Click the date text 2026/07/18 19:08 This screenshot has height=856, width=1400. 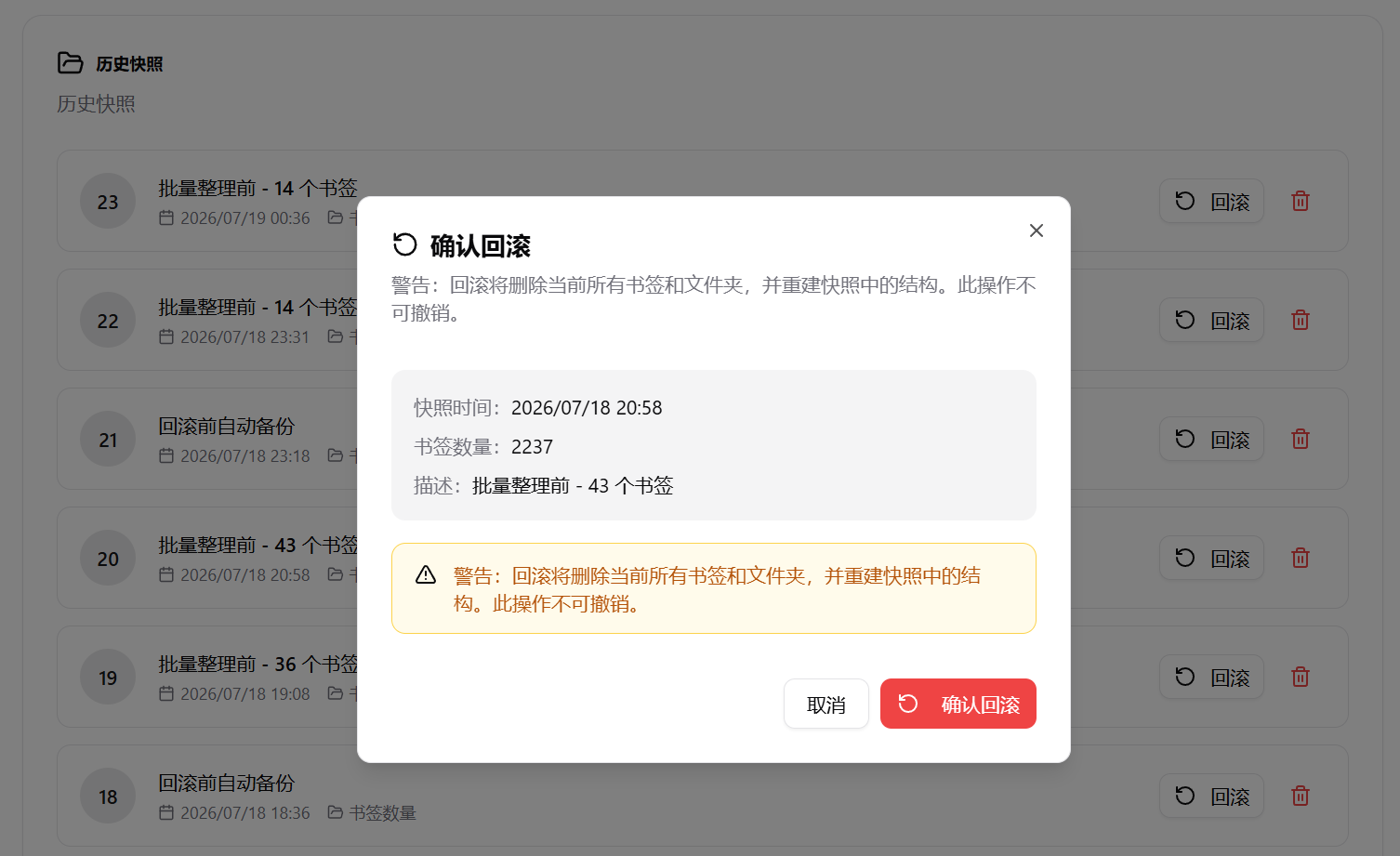245,694
